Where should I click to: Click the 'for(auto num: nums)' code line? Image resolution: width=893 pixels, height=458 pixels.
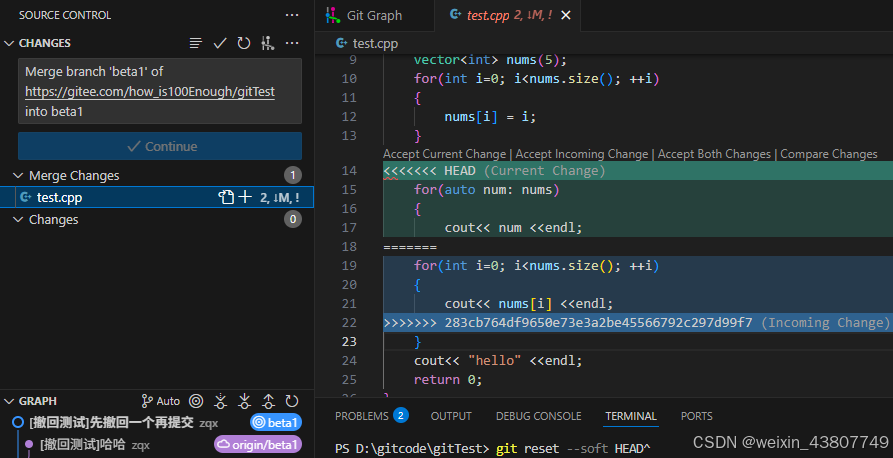[x=486, y=190]
